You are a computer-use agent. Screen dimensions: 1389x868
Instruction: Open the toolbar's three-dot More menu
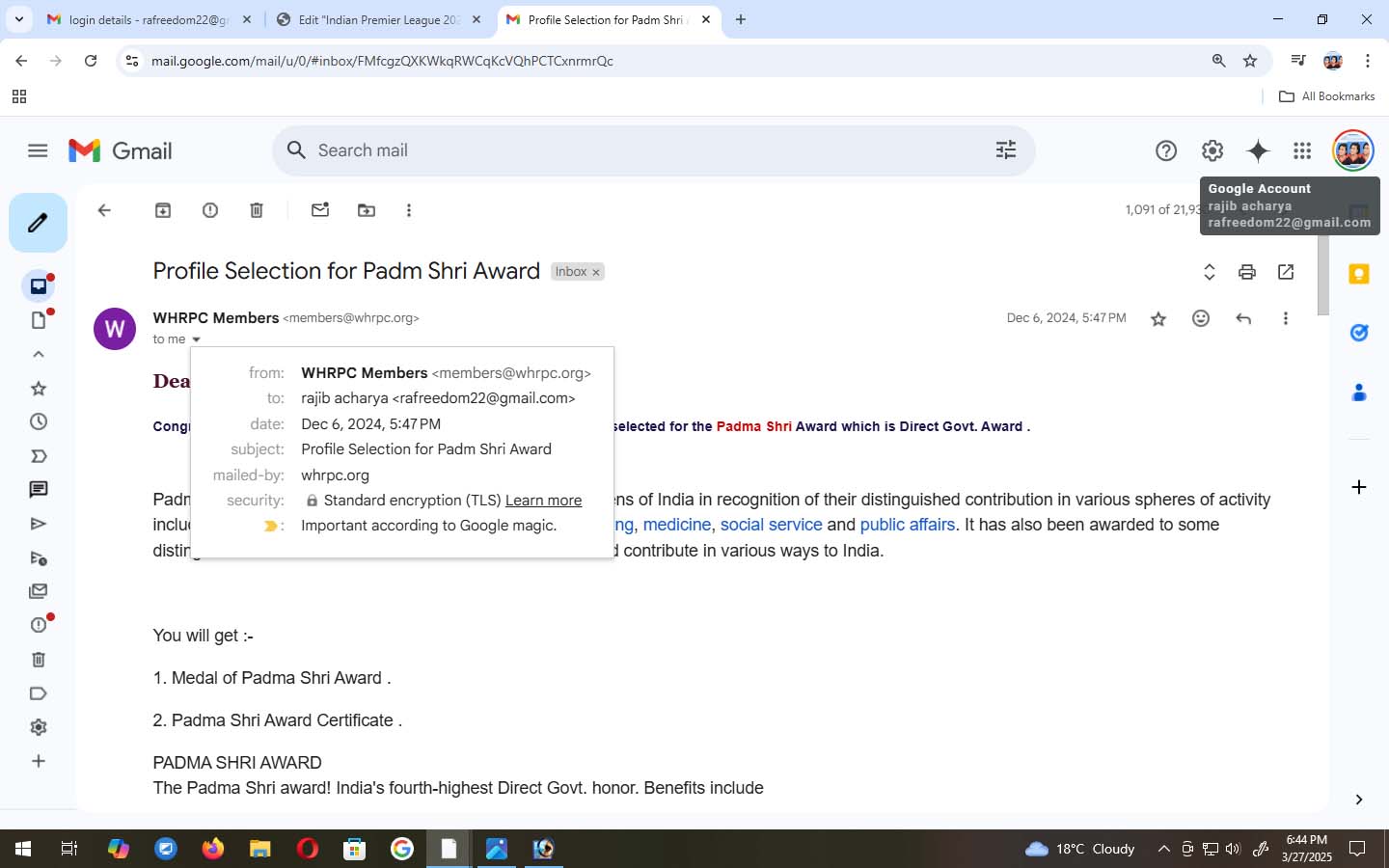(x=409, y=210)
